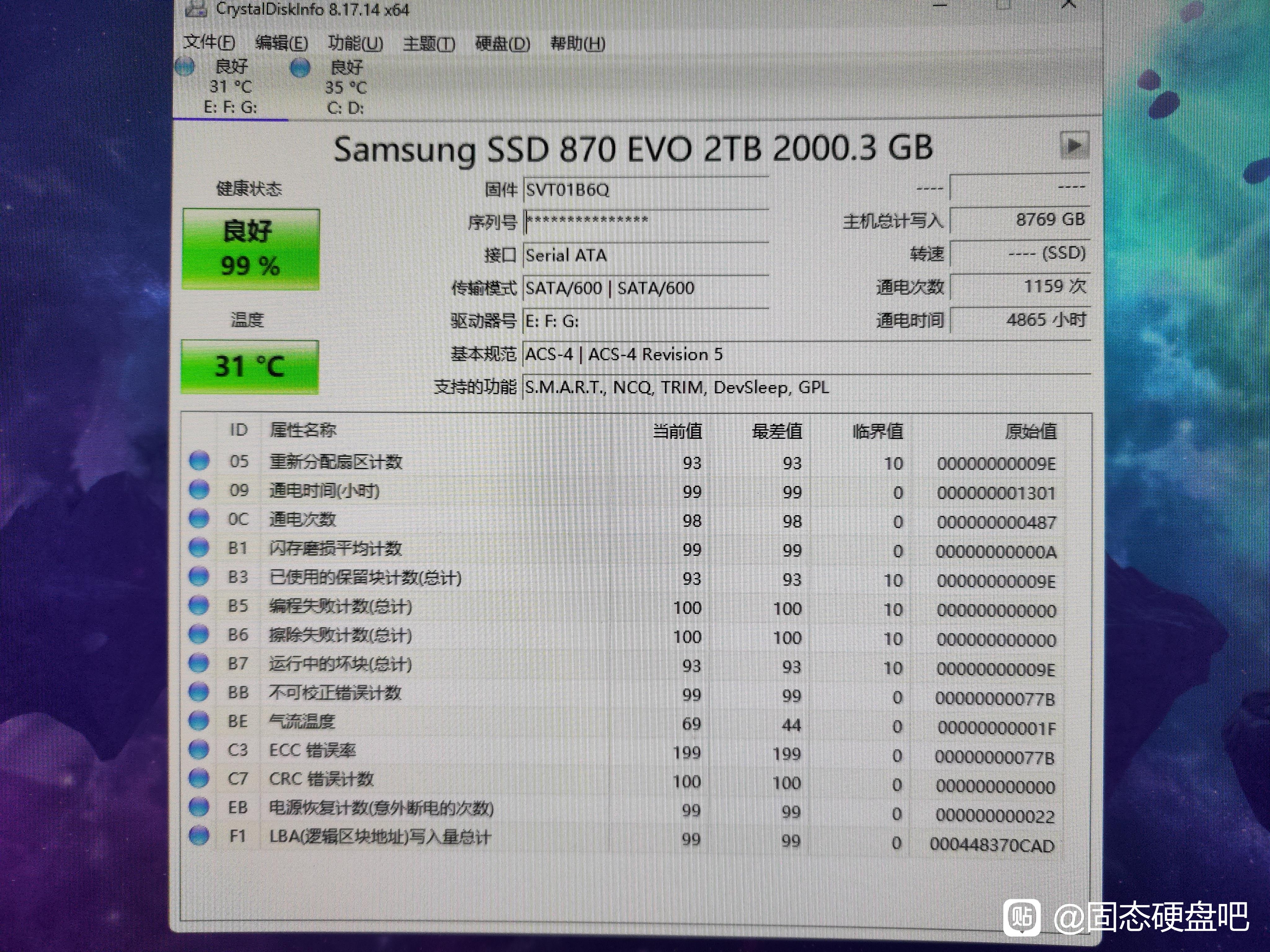Image resolution: width=1270 pixels, height=952 pixels.
Task: Click the power-on hours value 4865 小时
Action: 1020,320
